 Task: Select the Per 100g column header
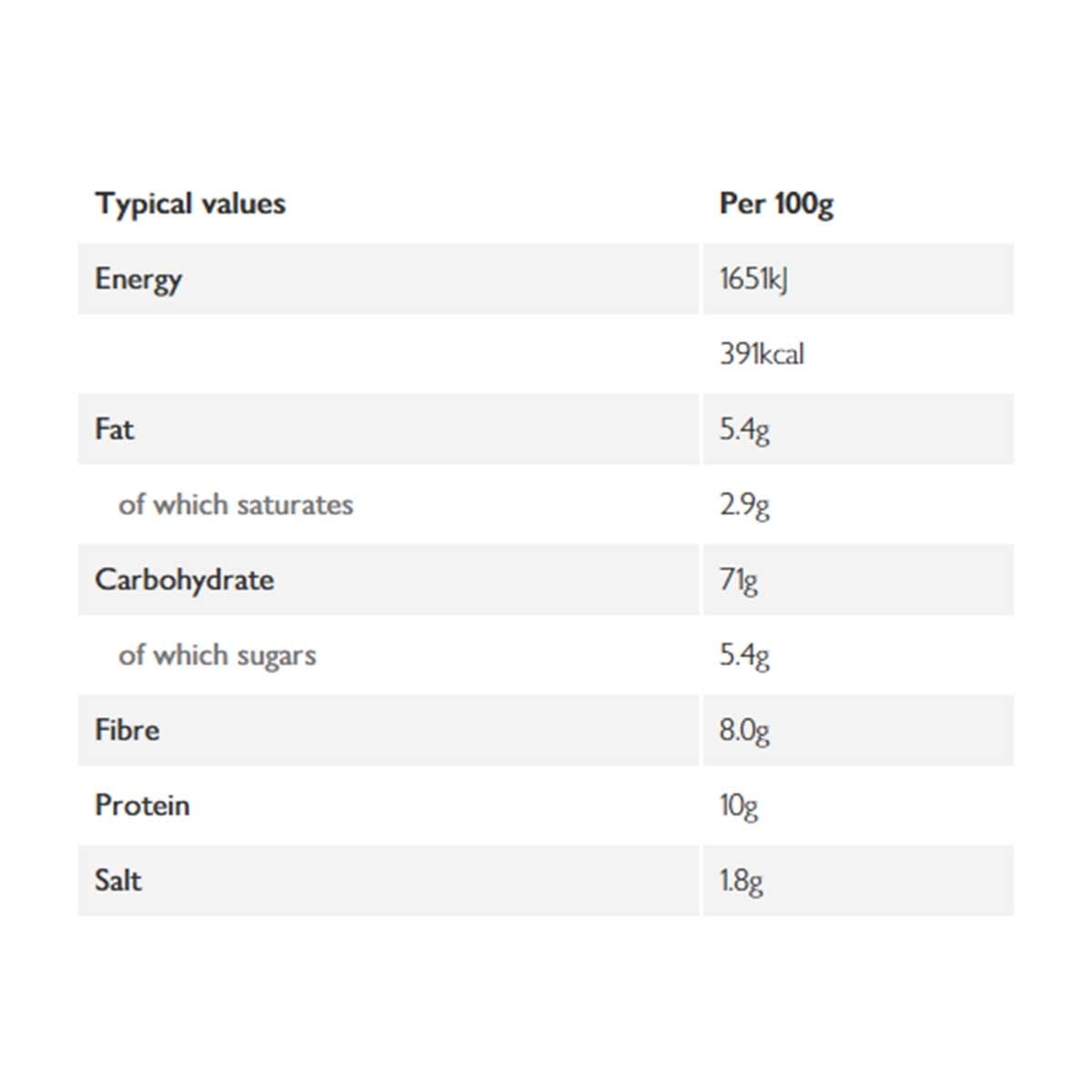[776, 204]
